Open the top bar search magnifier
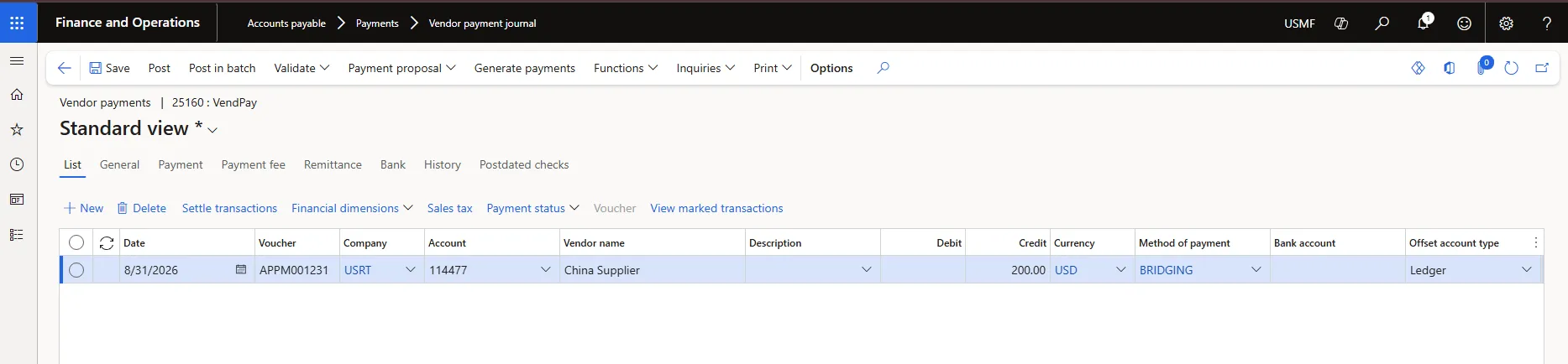Screen dimensions: 1568x364 1382,23
